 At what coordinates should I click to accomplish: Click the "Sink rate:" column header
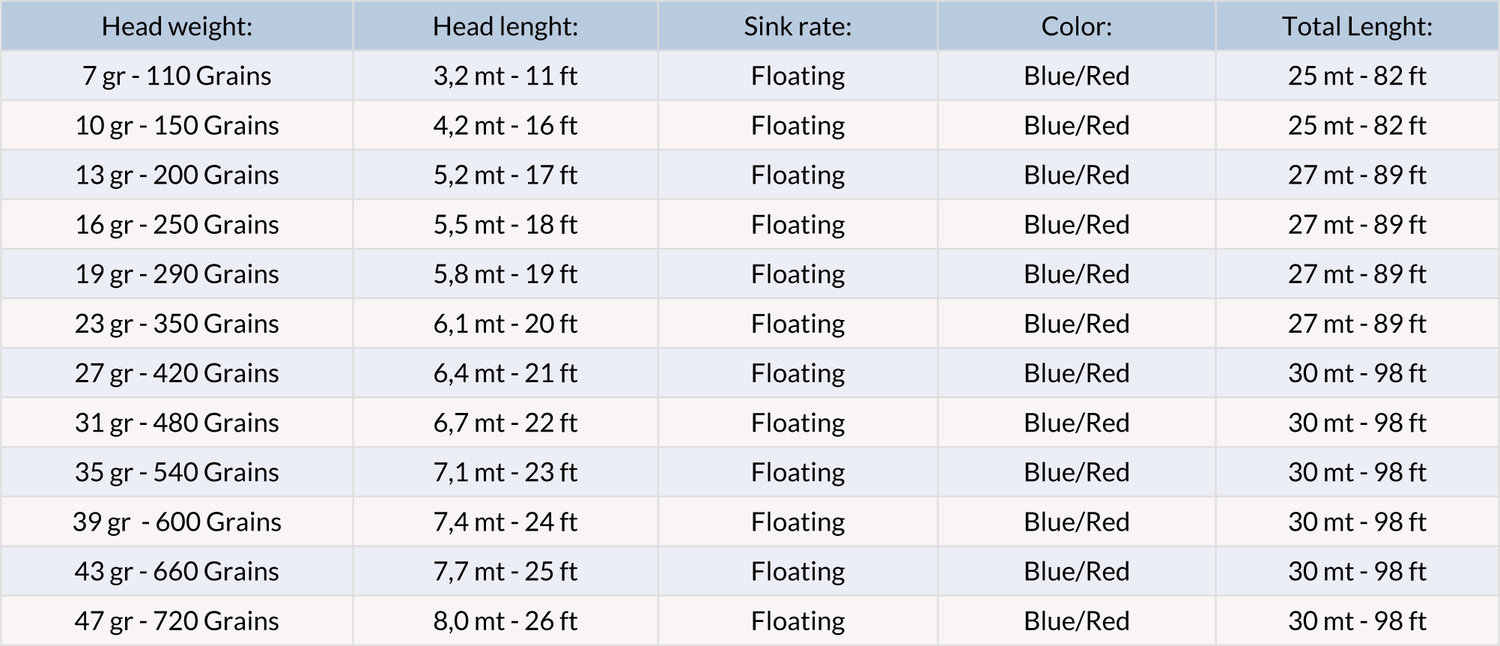pyautogui.click(x=797, y=27)
